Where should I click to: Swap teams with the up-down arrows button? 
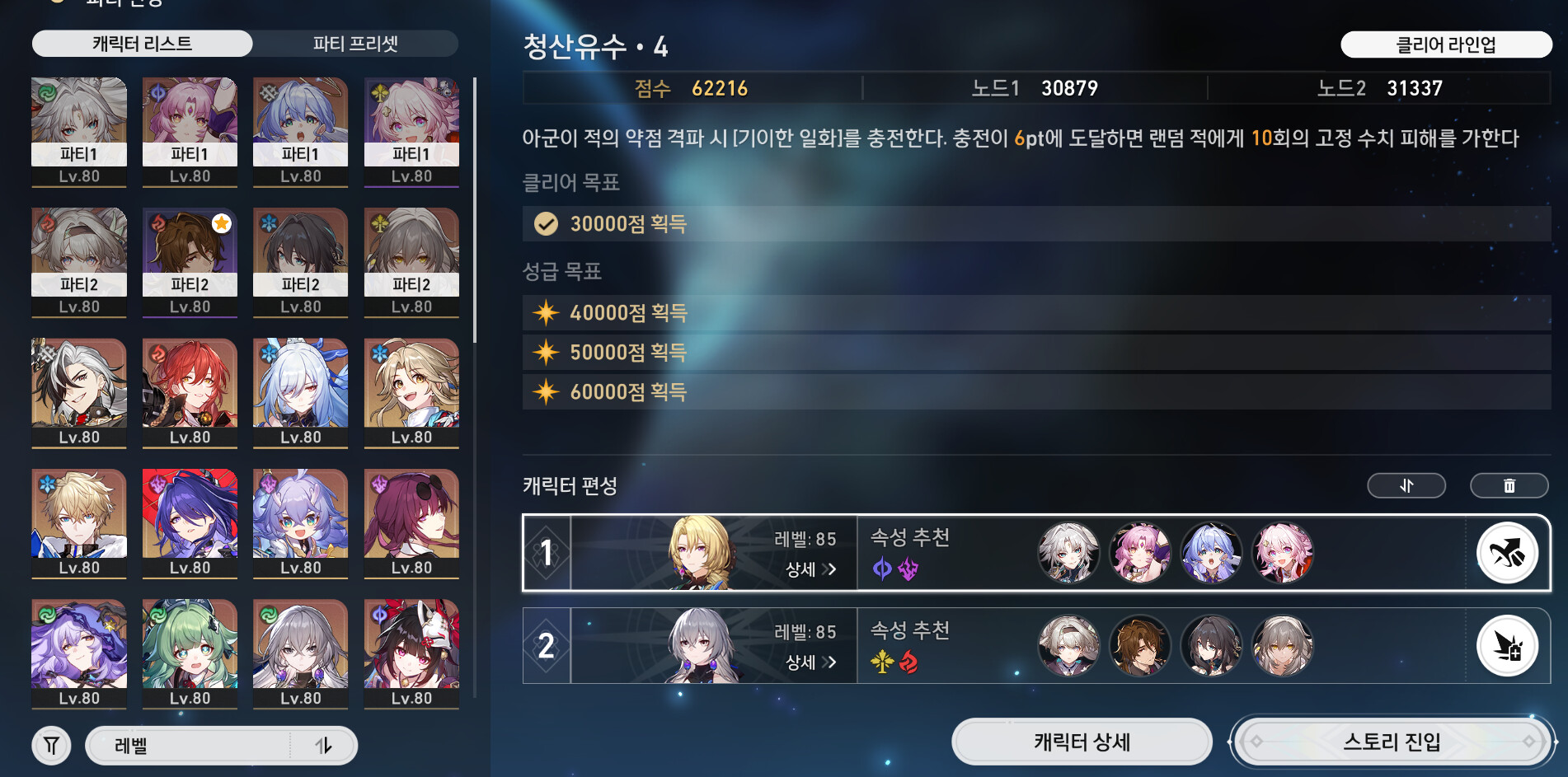pyautogui.click(x=1406, y=486)
